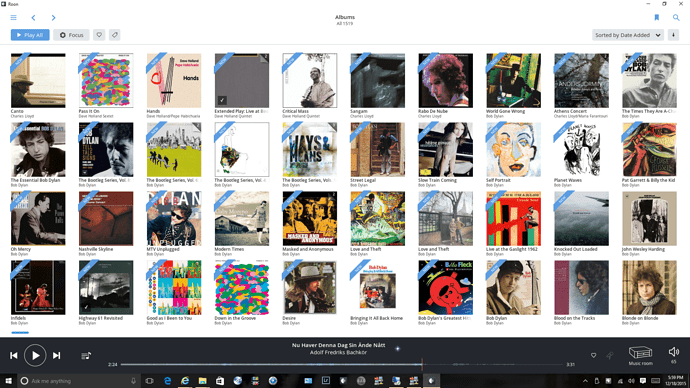Open the artist Adolf Fredriks Bachkör link

[x=338, y=352]
